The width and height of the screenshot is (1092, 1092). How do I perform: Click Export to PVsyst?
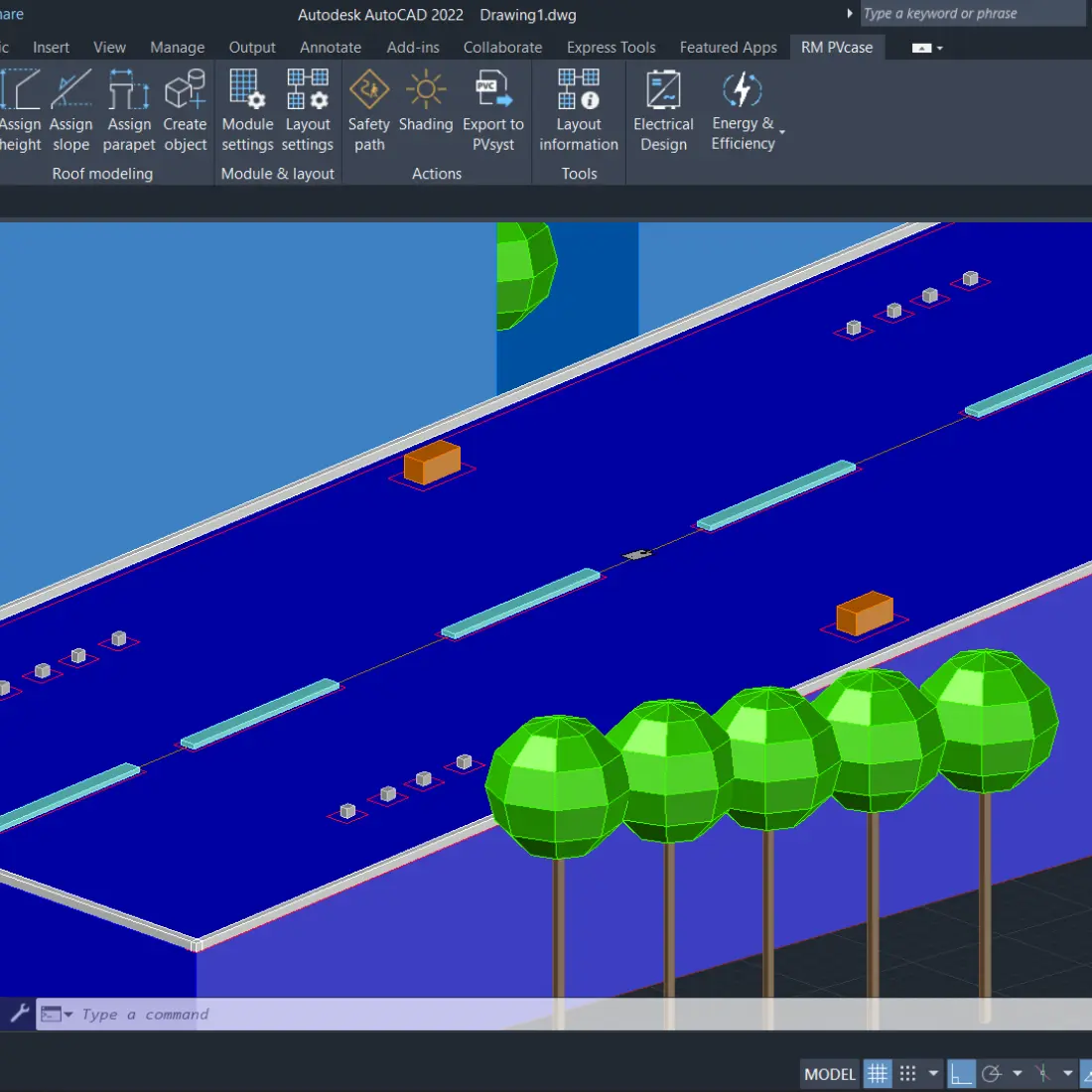tap(493, 110)
